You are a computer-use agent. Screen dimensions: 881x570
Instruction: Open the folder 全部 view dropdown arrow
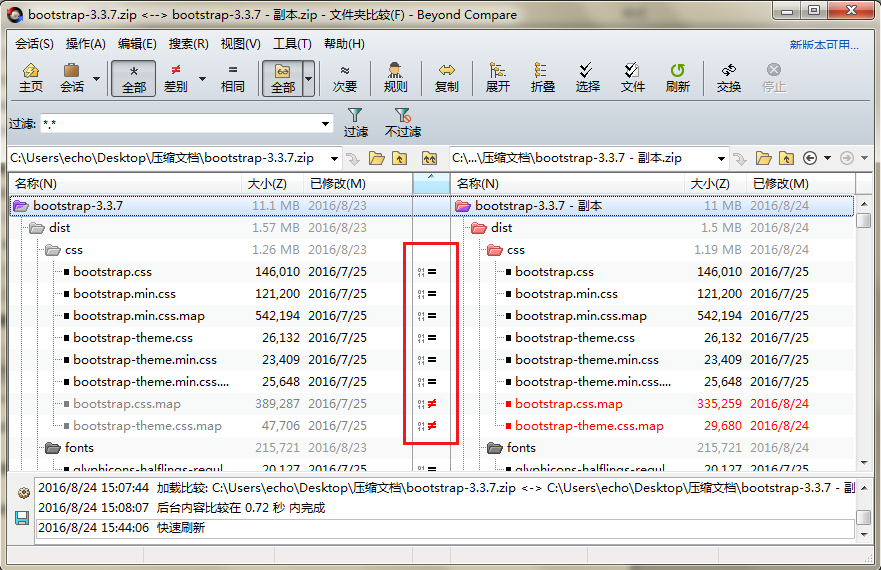(308, 78)
